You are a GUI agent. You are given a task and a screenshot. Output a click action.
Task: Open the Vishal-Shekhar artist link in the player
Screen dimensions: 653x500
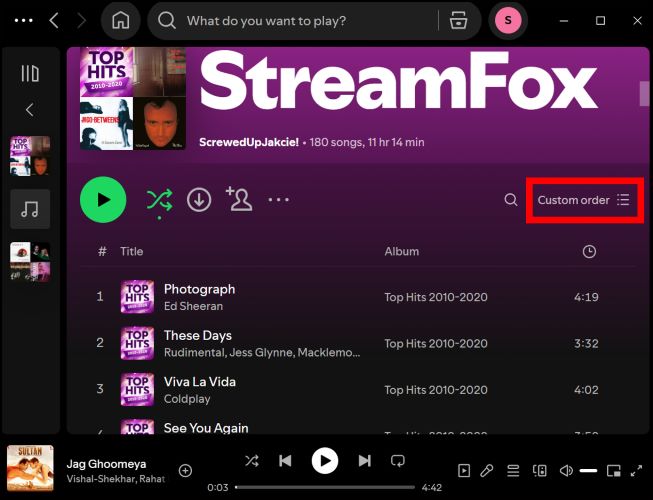click(x=99, y=479)
